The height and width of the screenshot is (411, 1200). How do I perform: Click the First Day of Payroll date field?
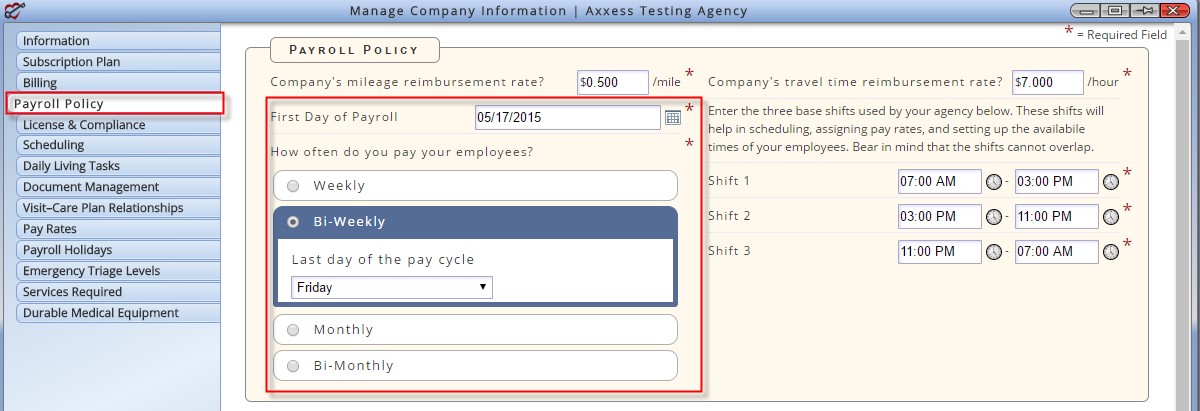[x=568, y=117]
